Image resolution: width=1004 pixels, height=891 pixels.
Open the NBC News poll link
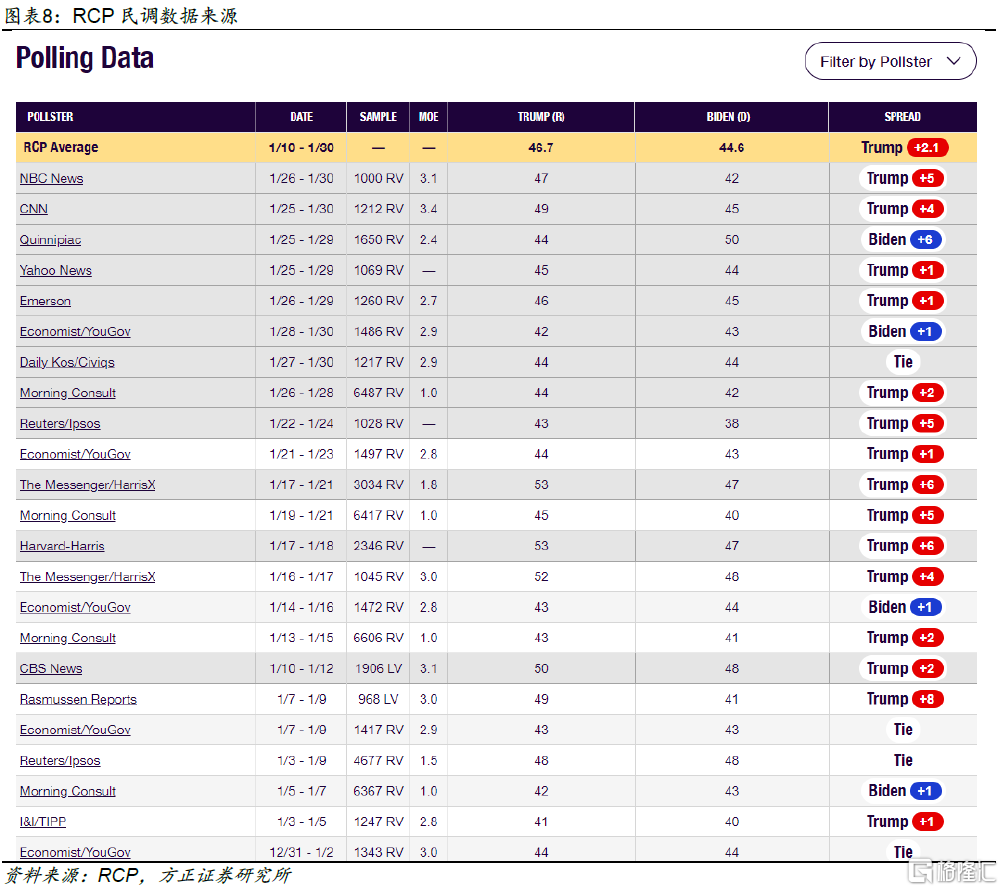[x=51, y=179]
